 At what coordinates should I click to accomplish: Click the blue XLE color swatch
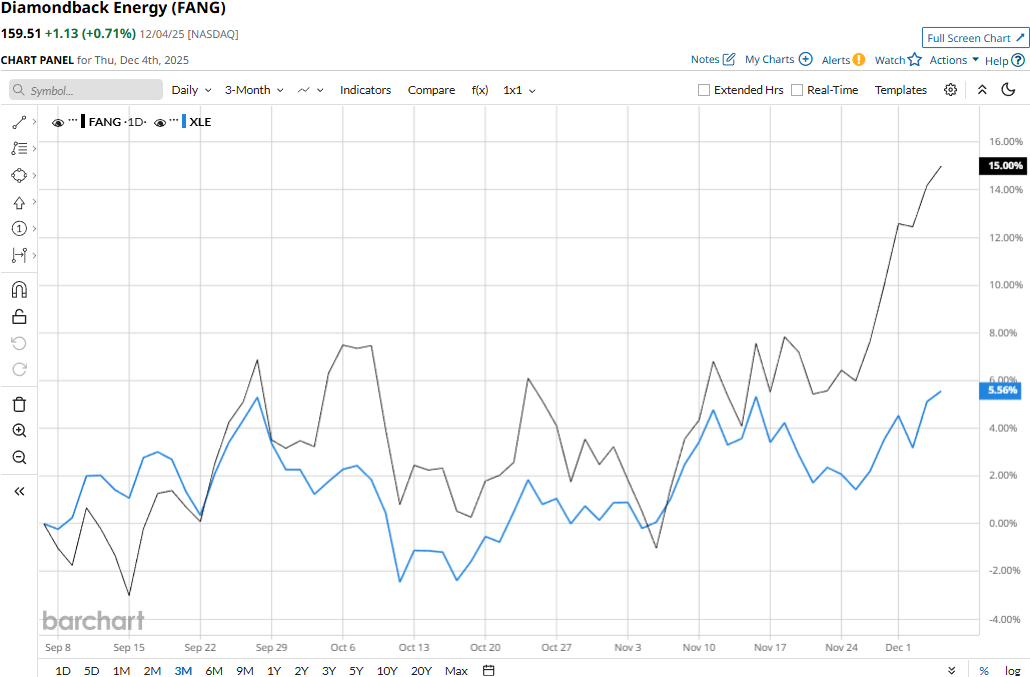[184, 121]
